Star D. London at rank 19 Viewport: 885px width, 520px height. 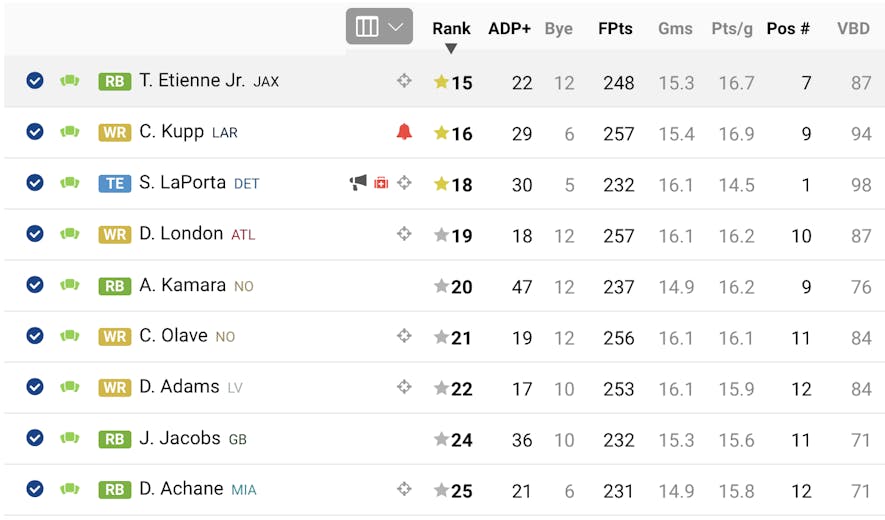point(441,234)
